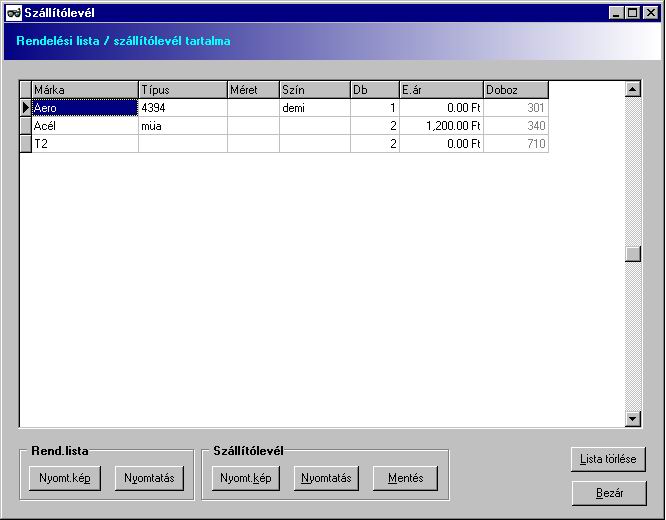666x520 pixels.
Task: Select row header of Acél row
Action: click(26, 126)
